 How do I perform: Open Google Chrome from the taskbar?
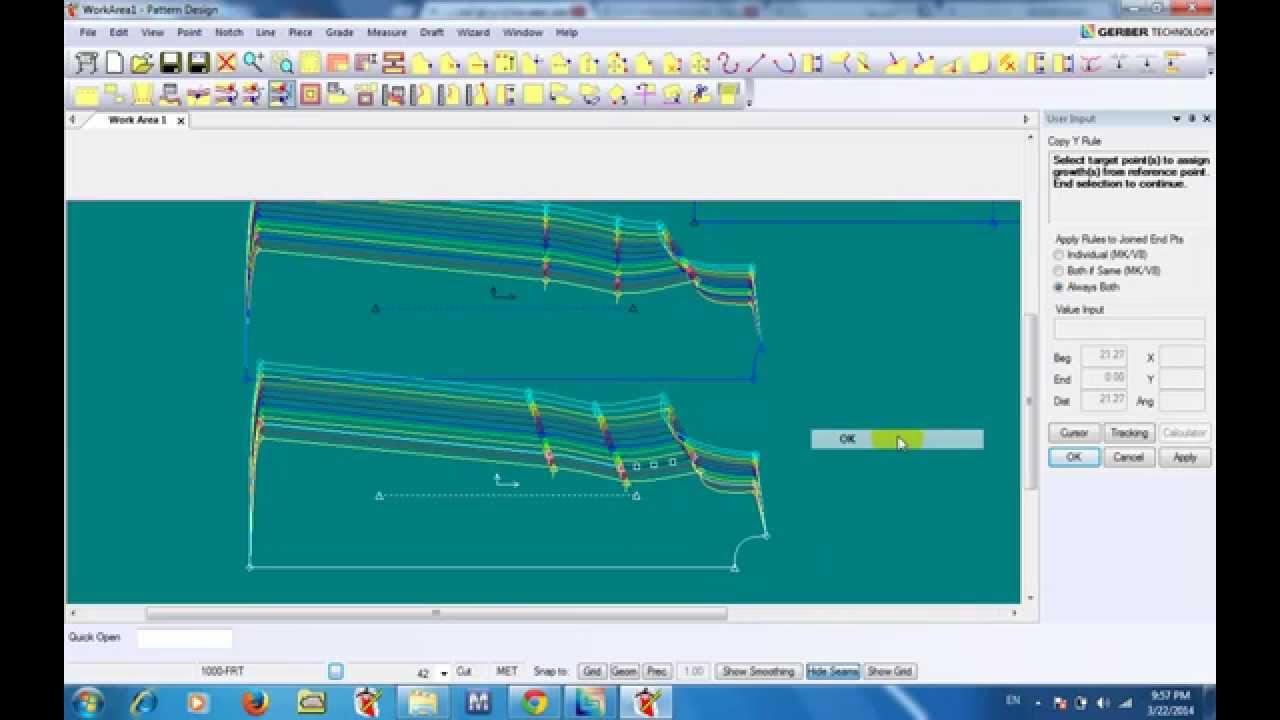[x=534, y=701]
